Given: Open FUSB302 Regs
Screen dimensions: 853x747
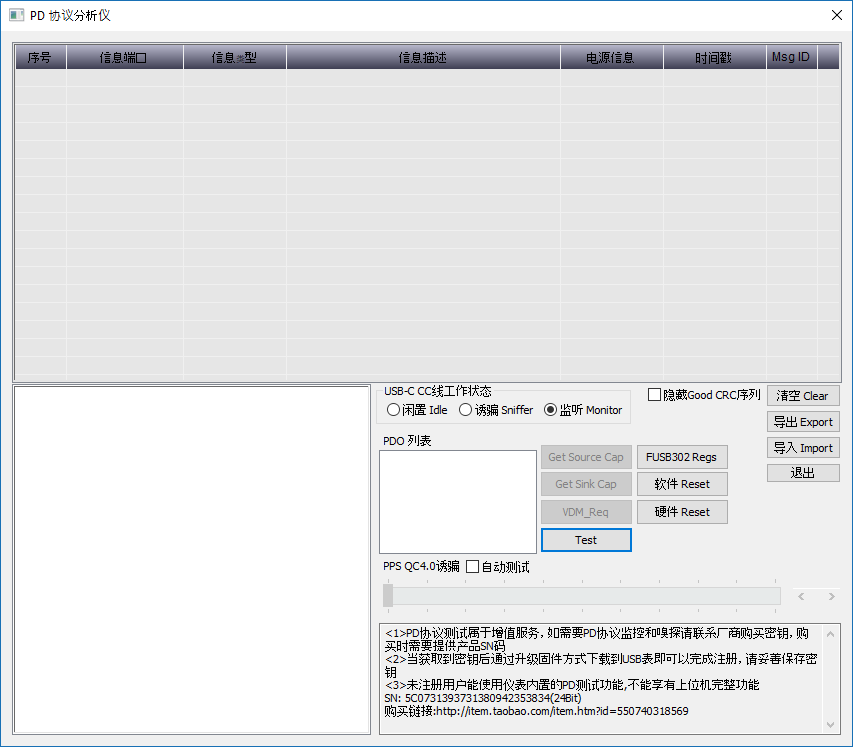Looking at the screenshot, I should (x=682, y=457).
